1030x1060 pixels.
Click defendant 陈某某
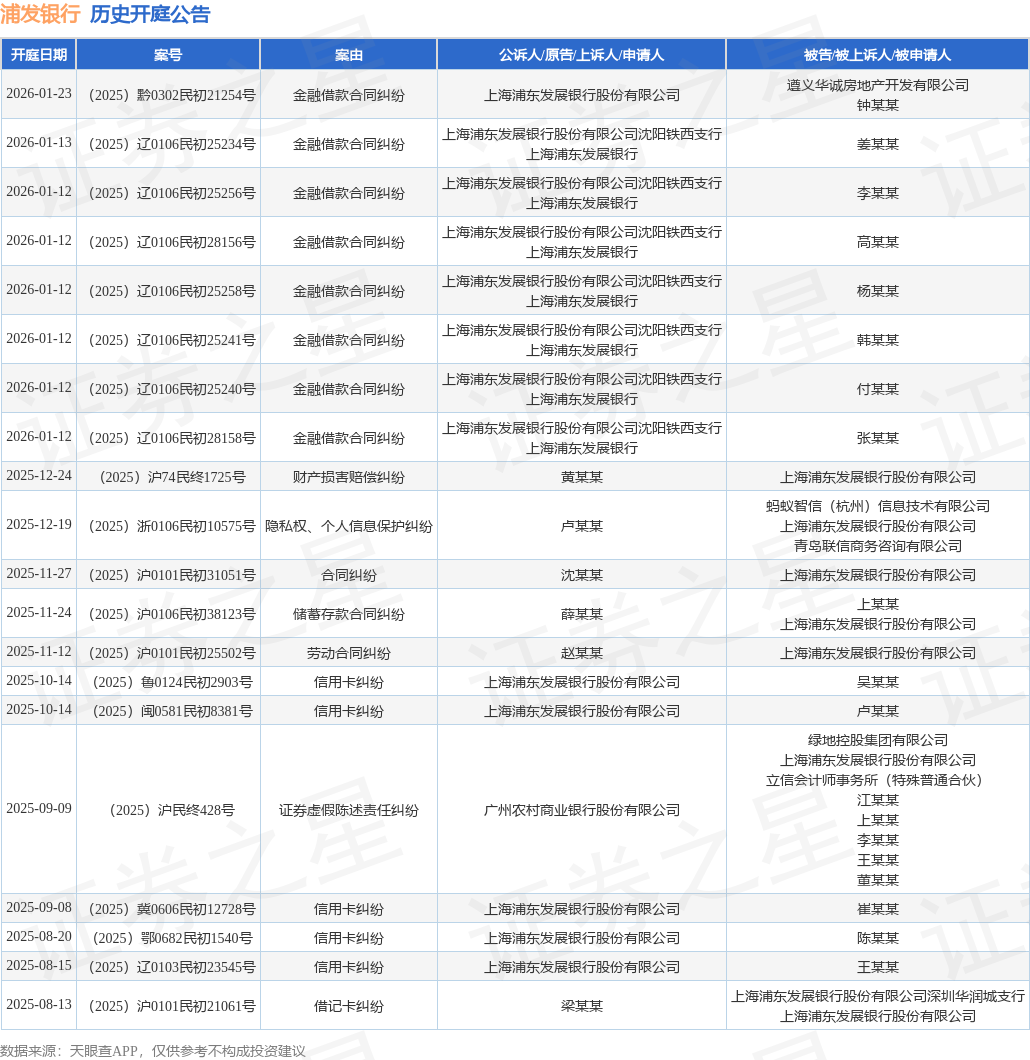tap(877, 938)
